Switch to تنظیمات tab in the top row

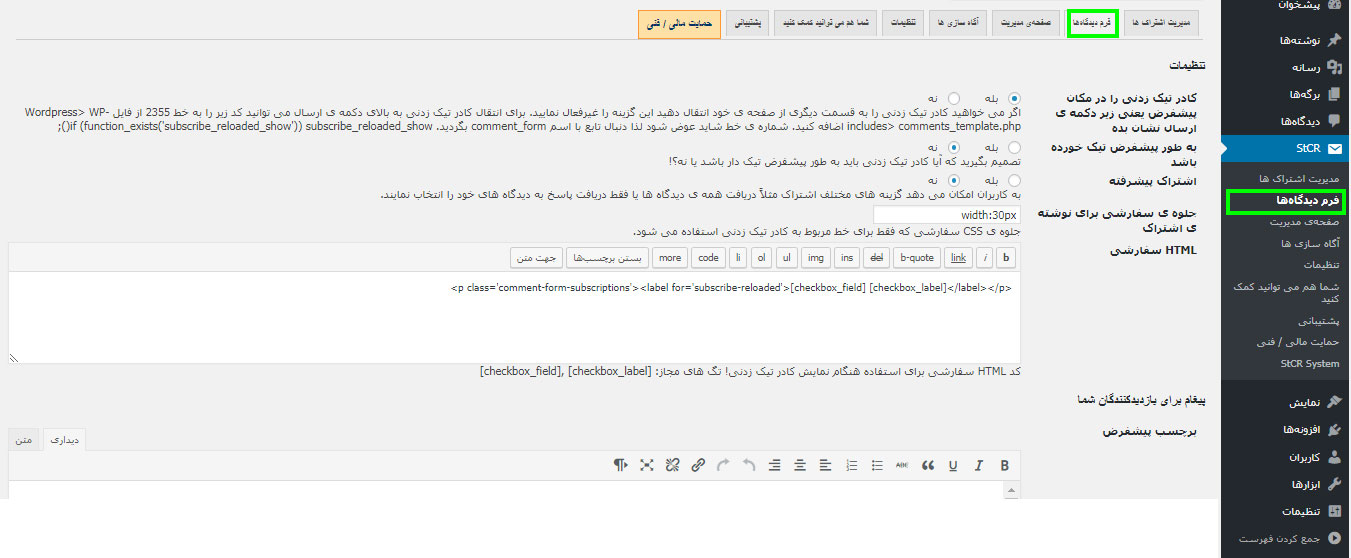[x=903, y=22]
